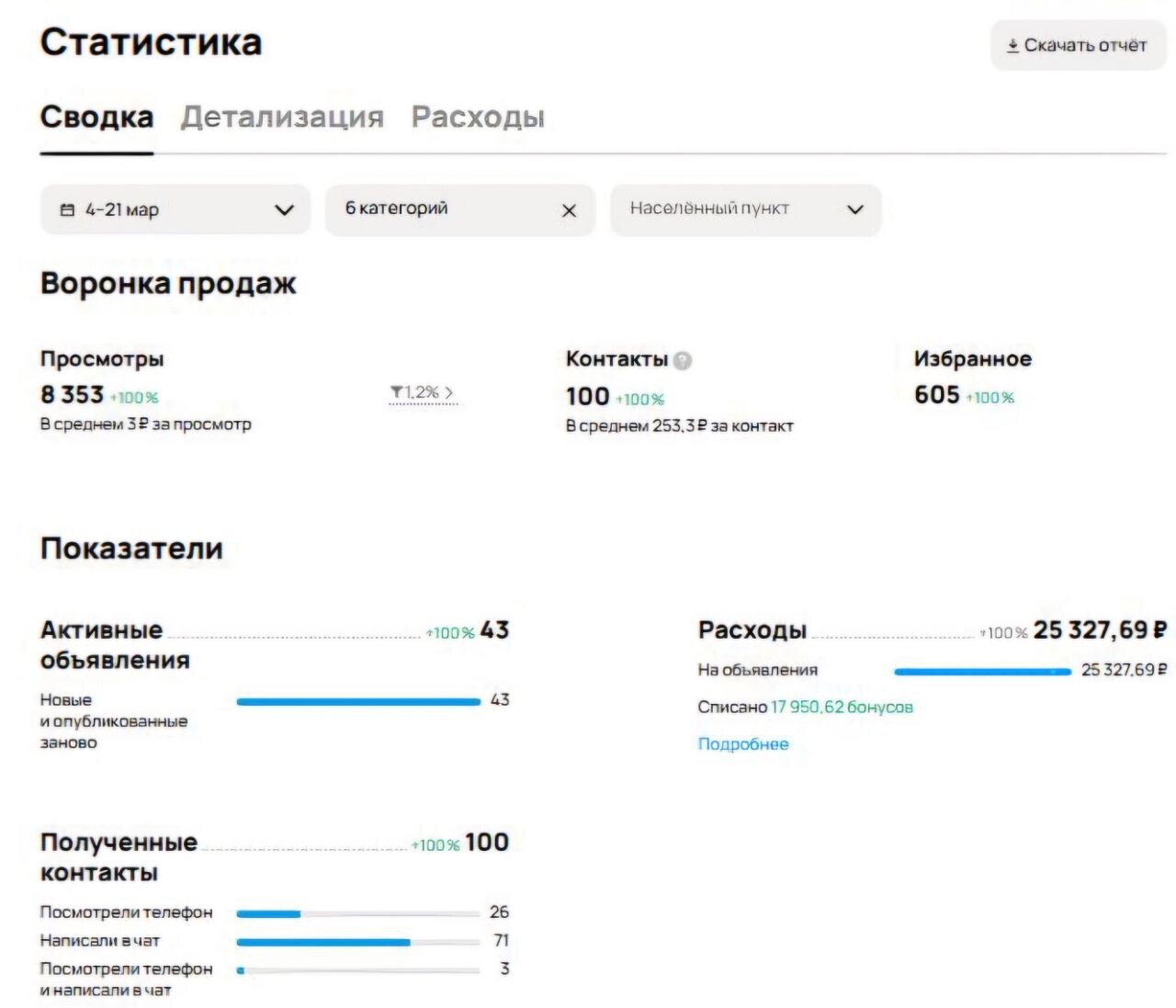
Task: Switch to the Сводка tab
Action: pos(96,118)
